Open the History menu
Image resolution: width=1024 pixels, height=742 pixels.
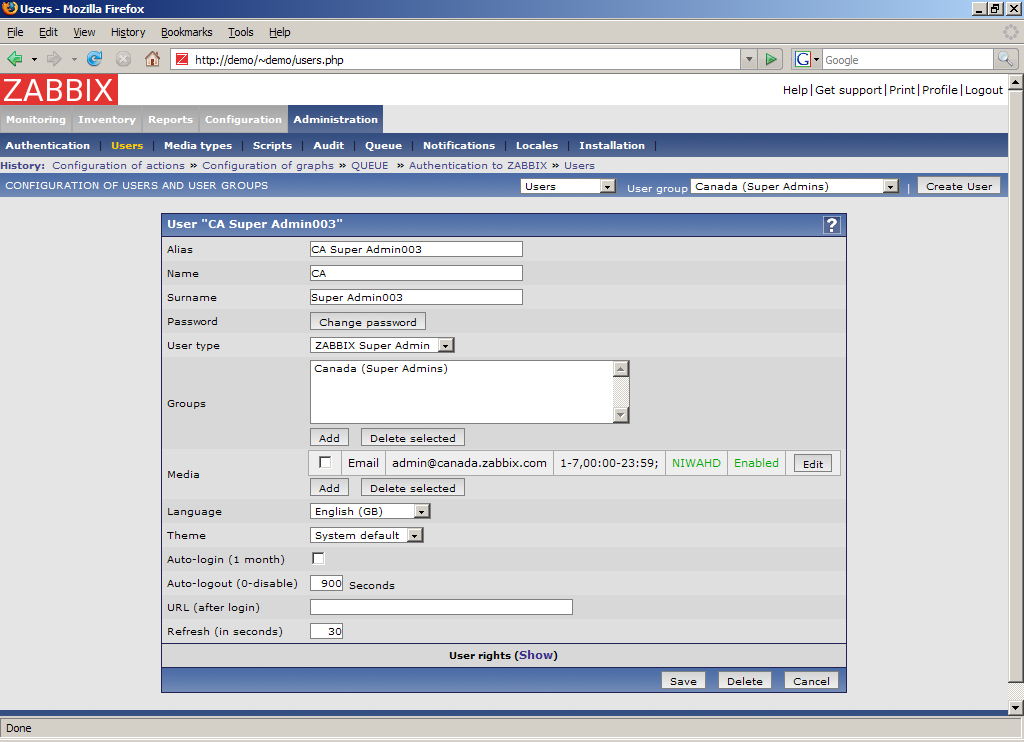tap(128, 32)
